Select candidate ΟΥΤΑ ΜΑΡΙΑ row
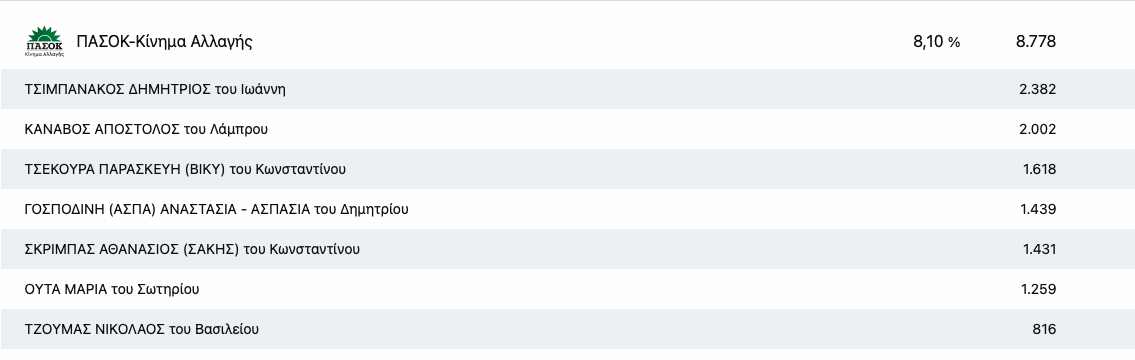The image size is (1135, 360). (568, 289)
